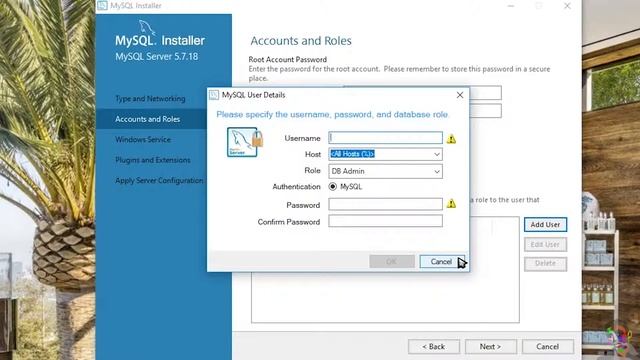Click the 'MySQL Server 5.7.18' text
This screenshot has width=640, height=360.
coord(157,56)
